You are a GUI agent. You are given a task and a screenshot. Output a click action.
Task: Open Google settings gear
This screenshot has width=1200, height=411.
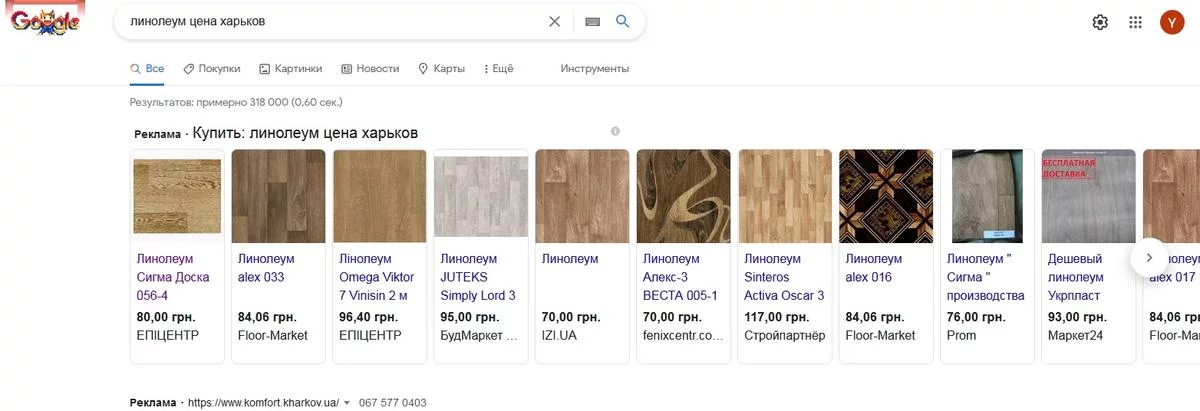(x=1100, y=22)
